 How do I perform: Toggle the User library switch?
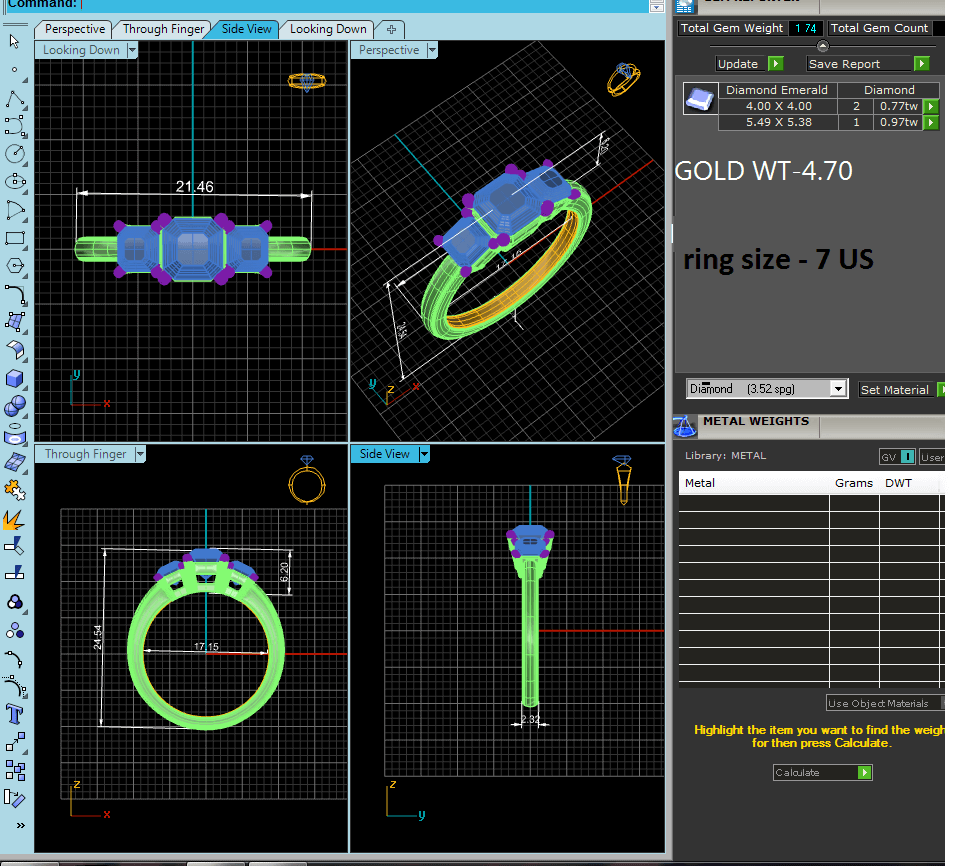[932, 457]
